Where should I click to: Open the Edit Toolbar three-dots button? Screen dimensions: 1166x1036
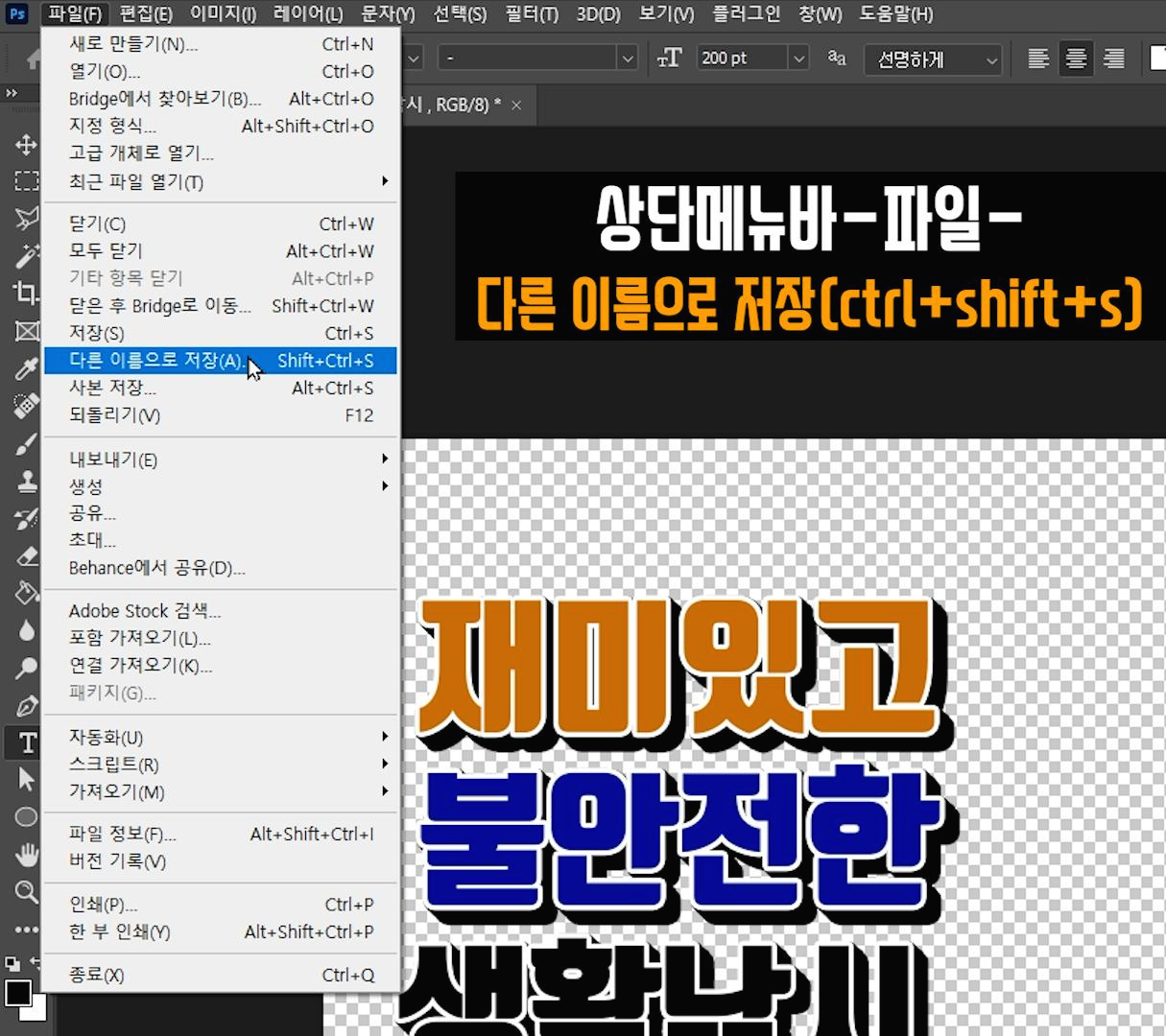26,929
